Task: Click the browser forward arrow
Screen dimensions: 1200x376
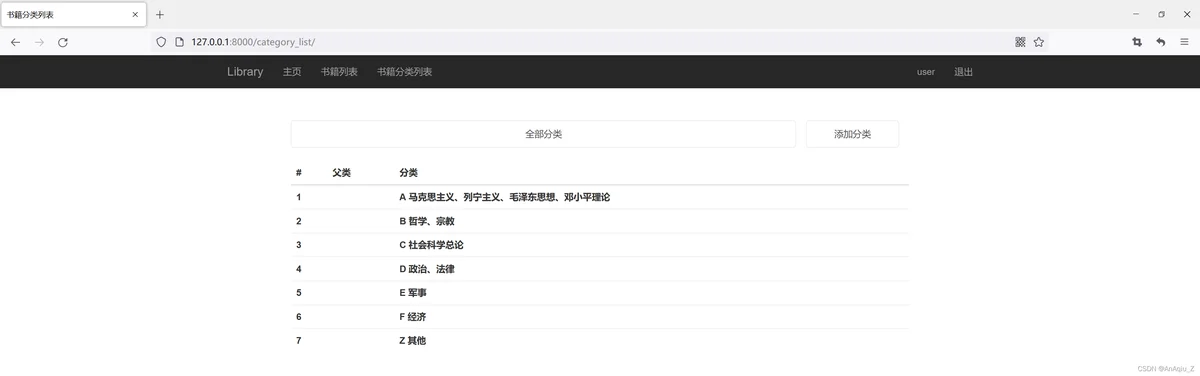Action: [39, 42]
